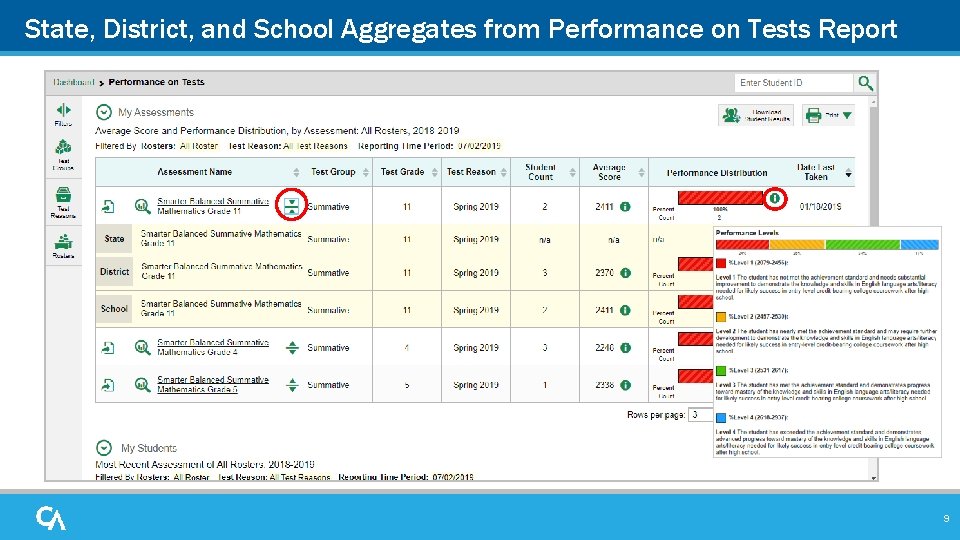Click the student ID search magnifier icon

click(x=865, y=83)
